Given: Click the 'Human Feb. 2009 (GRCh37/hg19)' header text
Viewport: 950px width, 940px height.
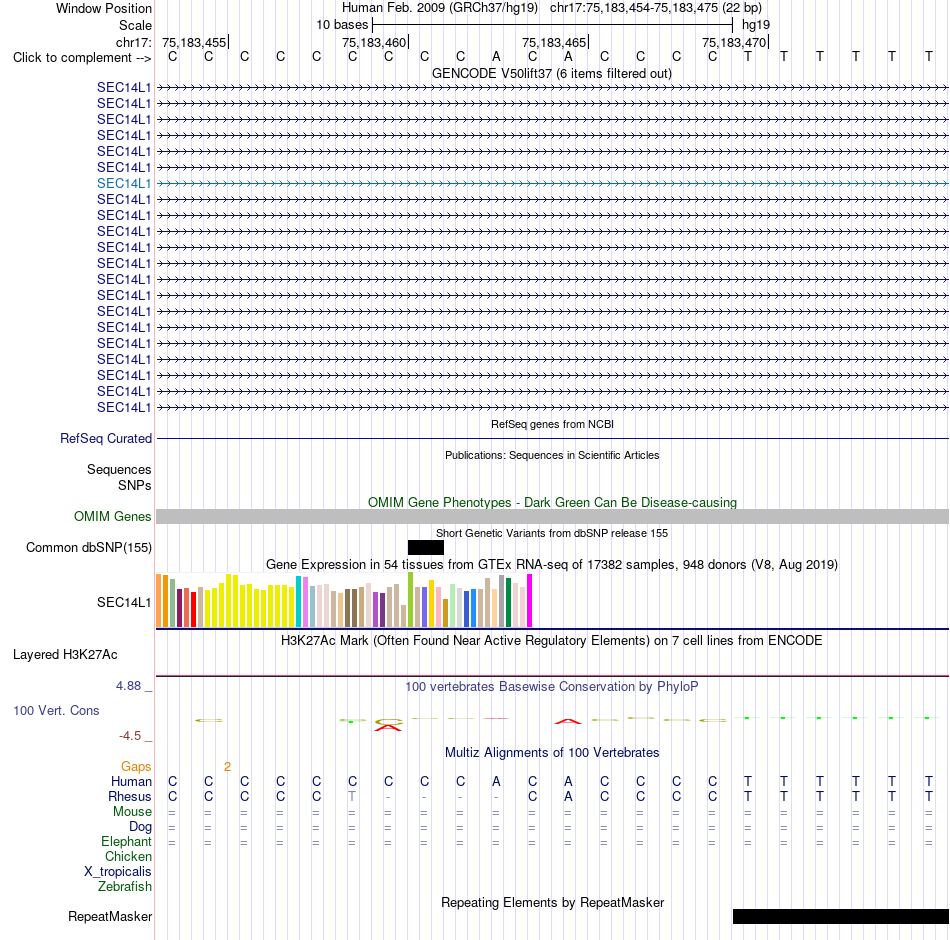Looking at the screenshot, I should pos(440,8).
